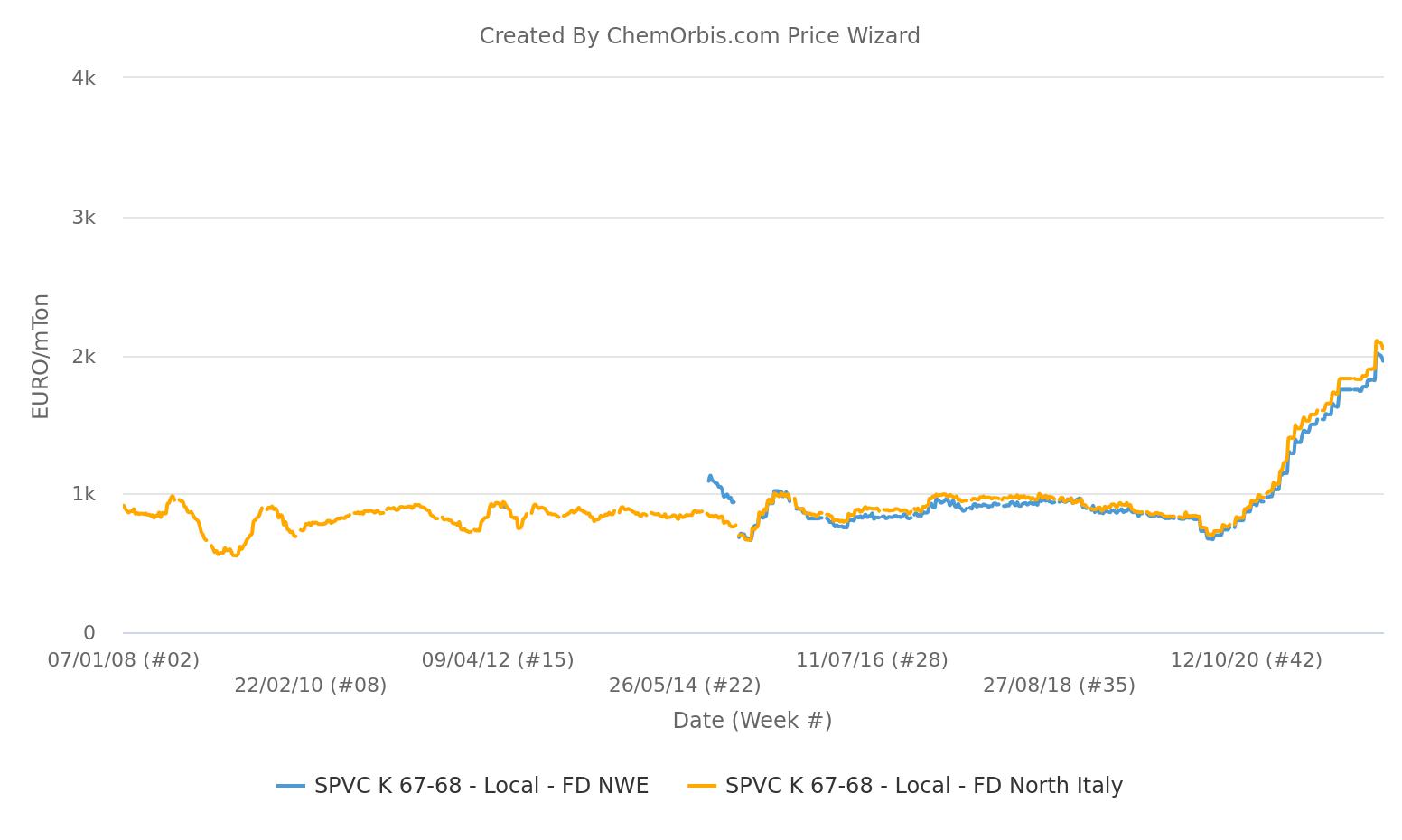Screen dimensions: 1402x840
Task: Click the 27/08/18 (#35) date label
Action: [x=1059, y=686]
